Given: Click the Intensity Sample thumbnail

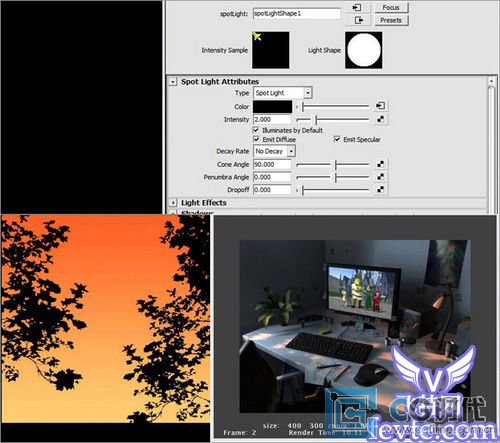Looking at the screenshot, I should [271, 50].
